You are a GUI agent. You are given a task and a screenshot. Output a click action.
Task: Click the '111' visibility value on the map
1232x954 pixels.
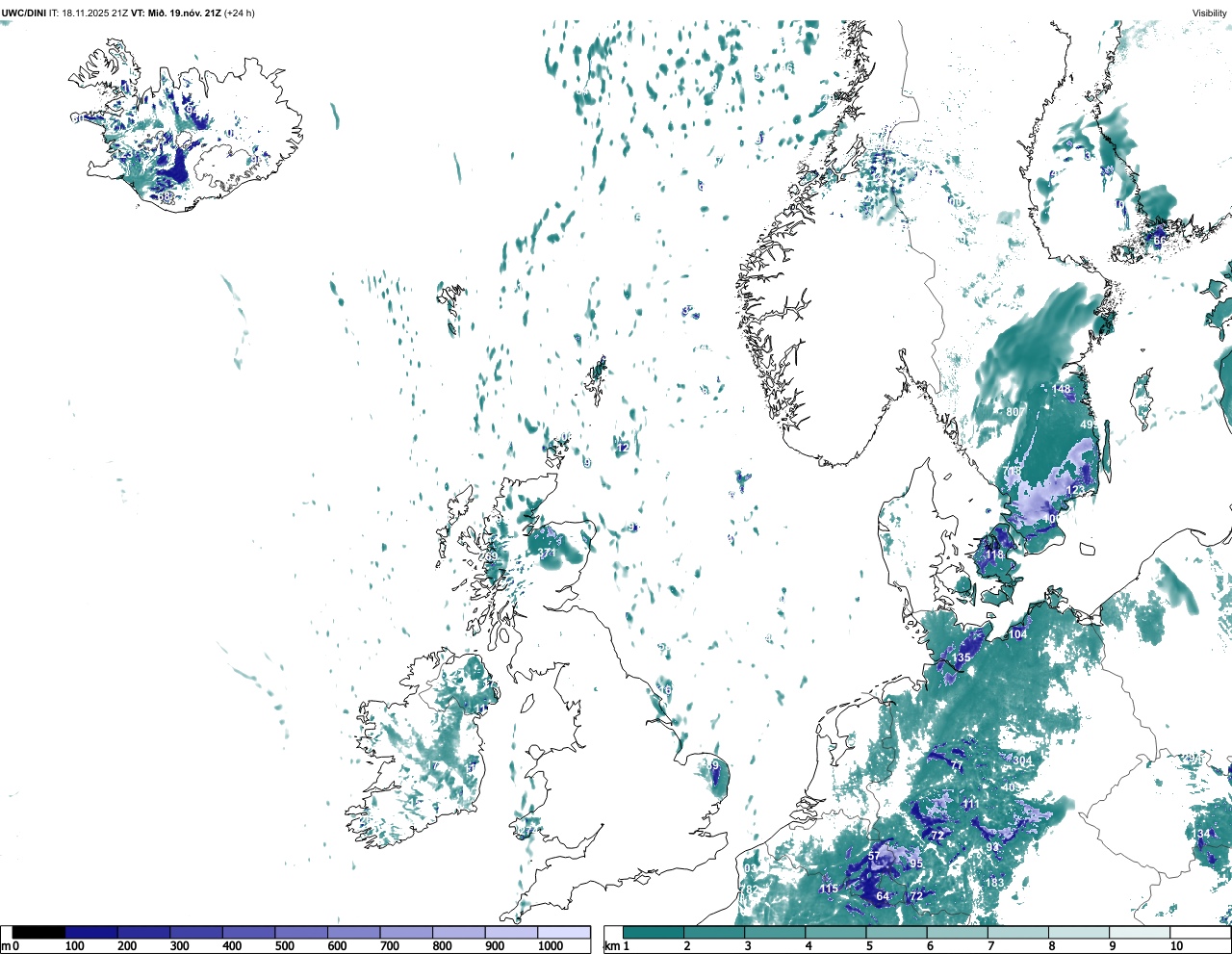[970, 805]
